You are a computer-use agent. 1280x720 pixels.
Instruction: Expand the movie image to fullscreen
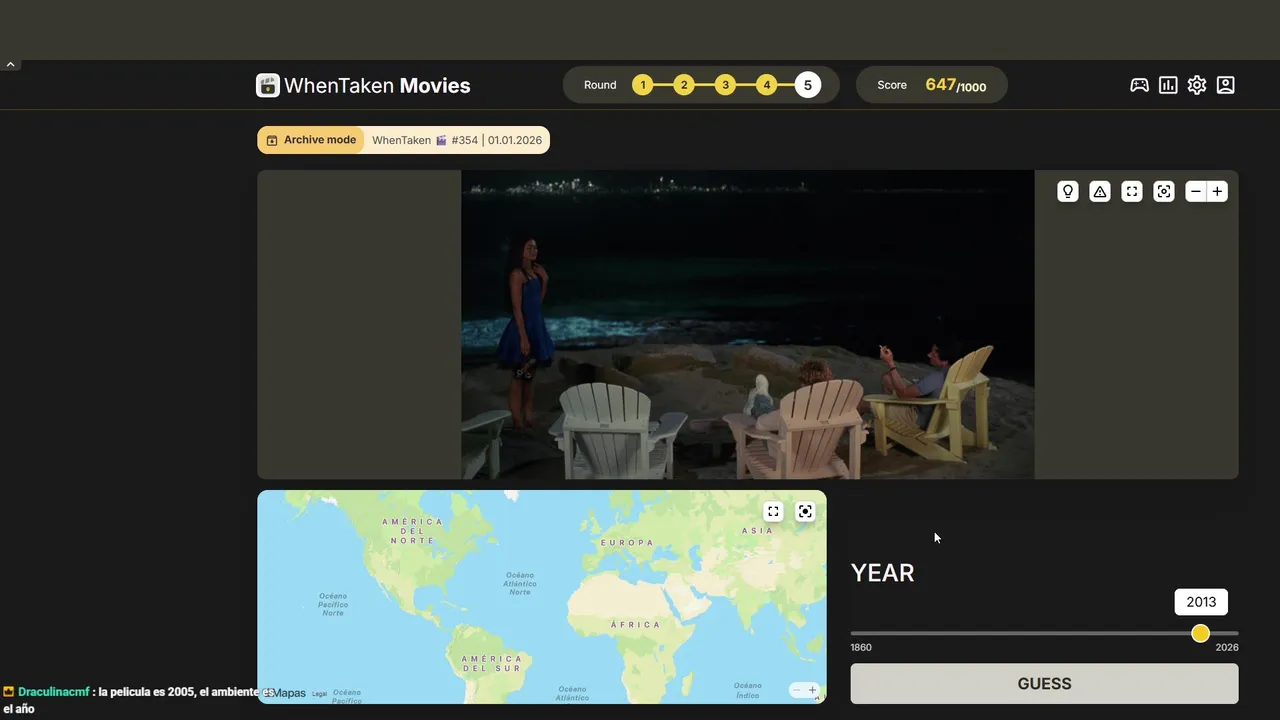point(1132,191)
